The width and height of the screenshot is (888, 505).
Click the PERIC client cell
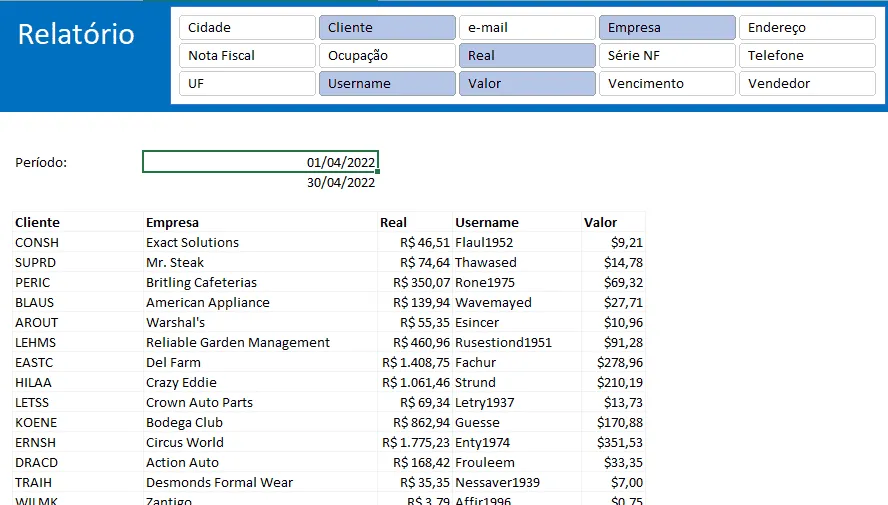[78, 283]
